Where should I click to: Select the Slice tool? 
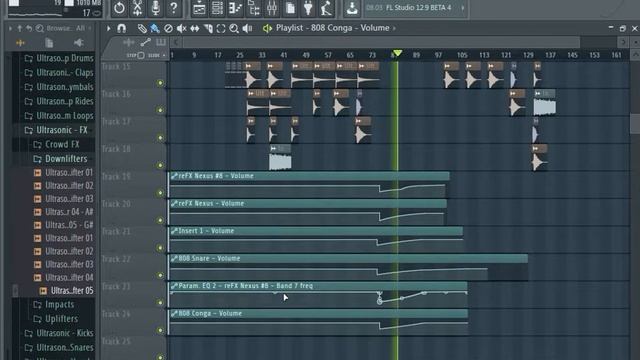[x=208, y=28]
